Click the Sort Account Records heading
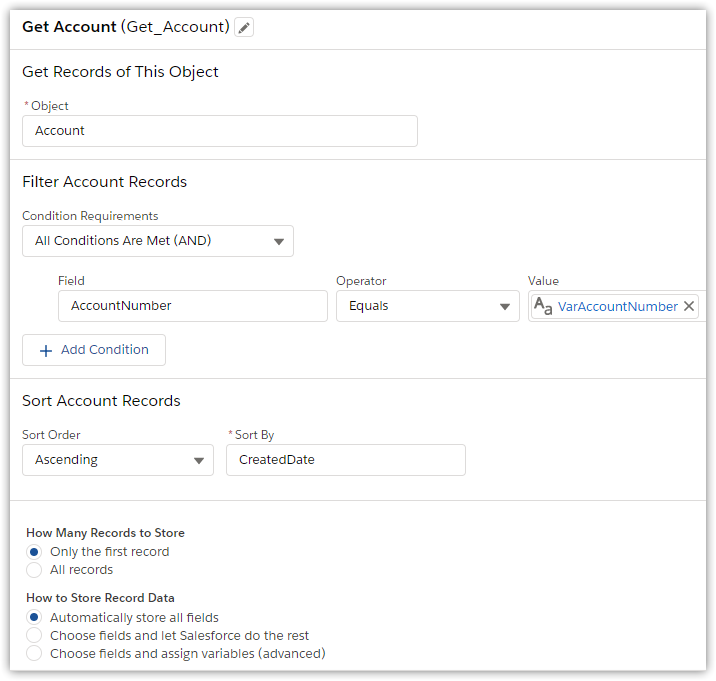This screenshot has width=716, height=681. 101,401
